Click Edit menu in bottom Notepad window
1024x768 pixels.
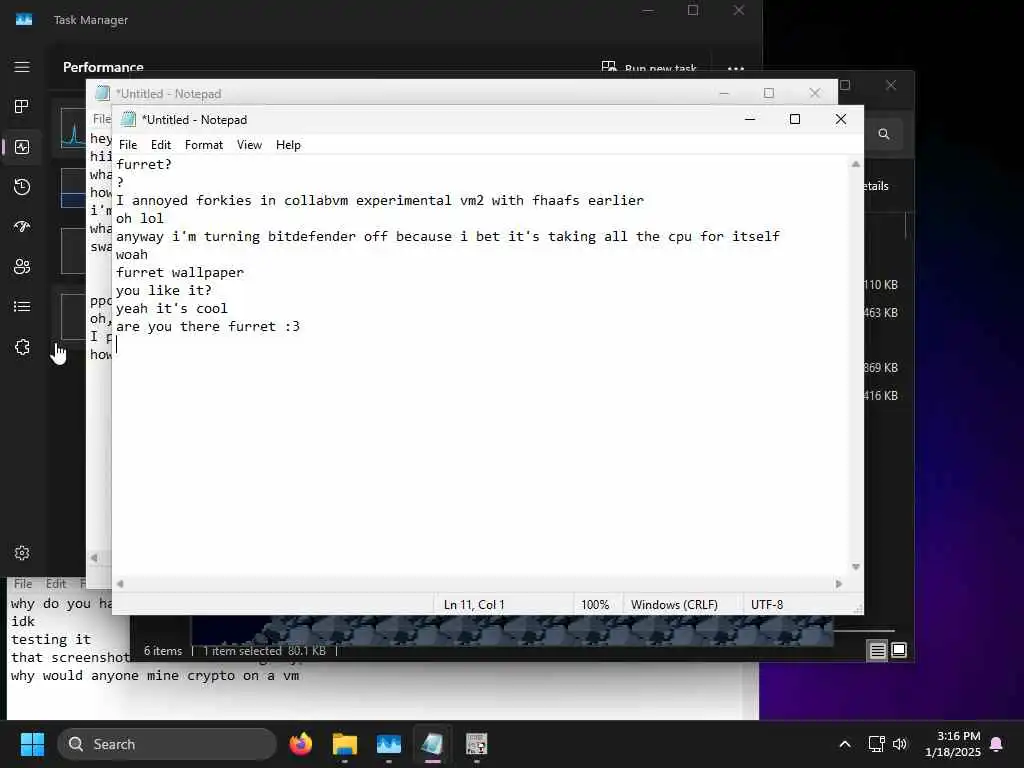point(56,583)
